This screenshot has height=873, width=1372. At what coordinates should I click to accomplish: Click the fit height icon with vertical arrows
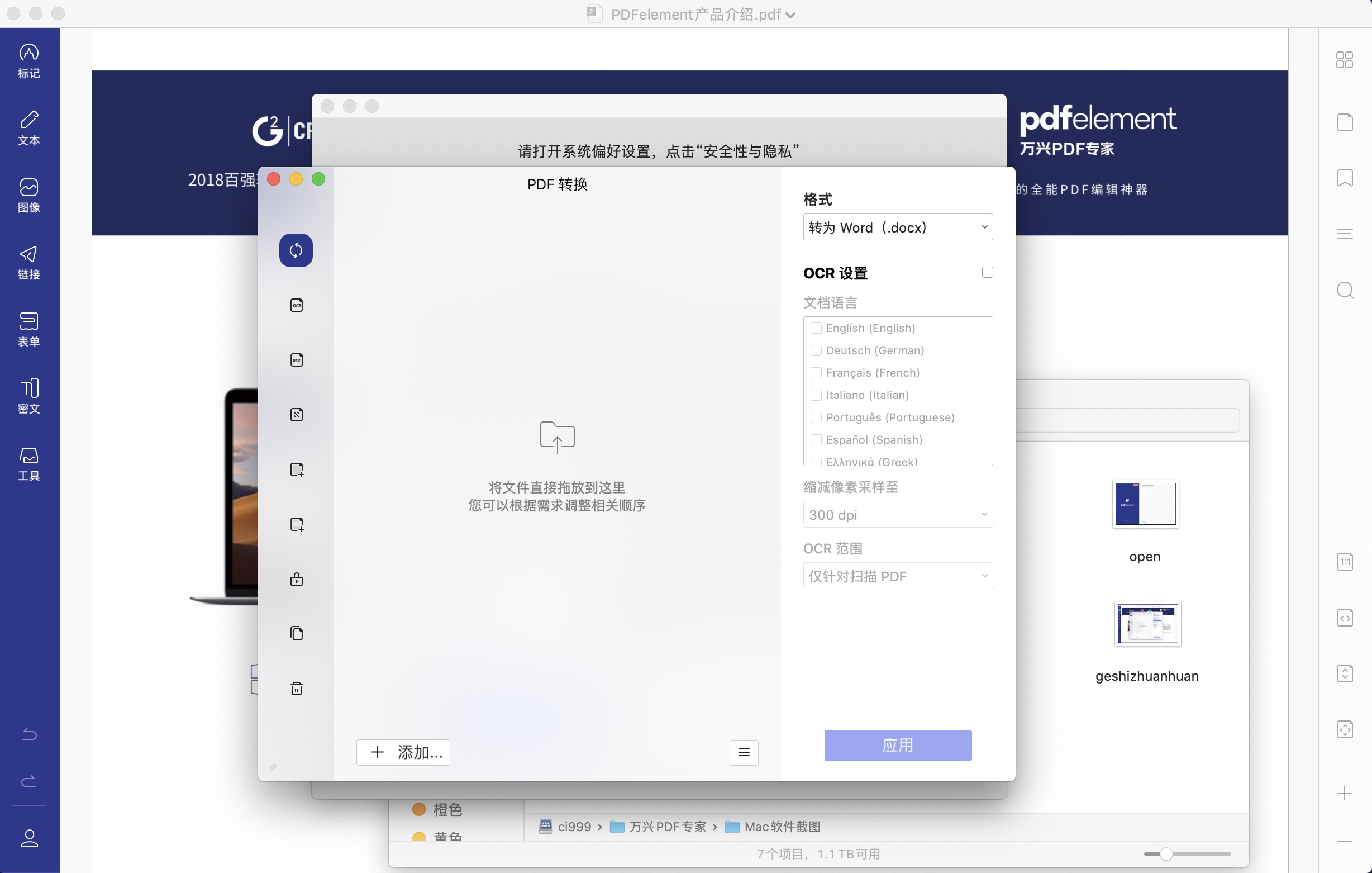coord(1344,673)
